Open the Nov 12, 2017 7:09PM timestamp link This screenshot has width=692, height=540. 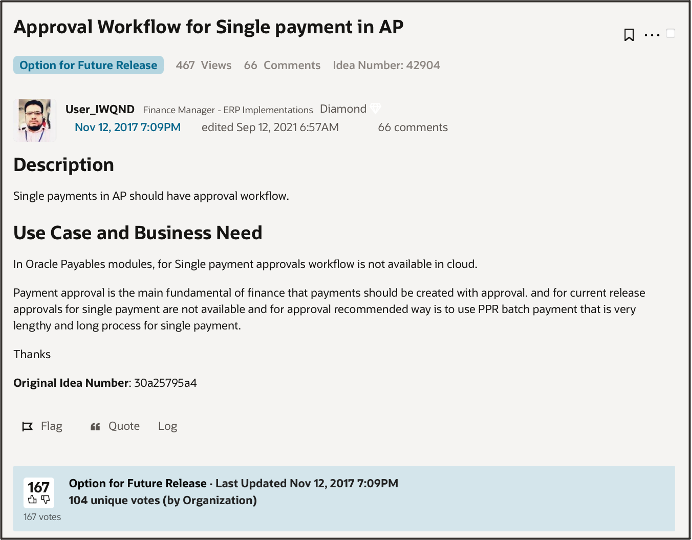click(128, 127)
